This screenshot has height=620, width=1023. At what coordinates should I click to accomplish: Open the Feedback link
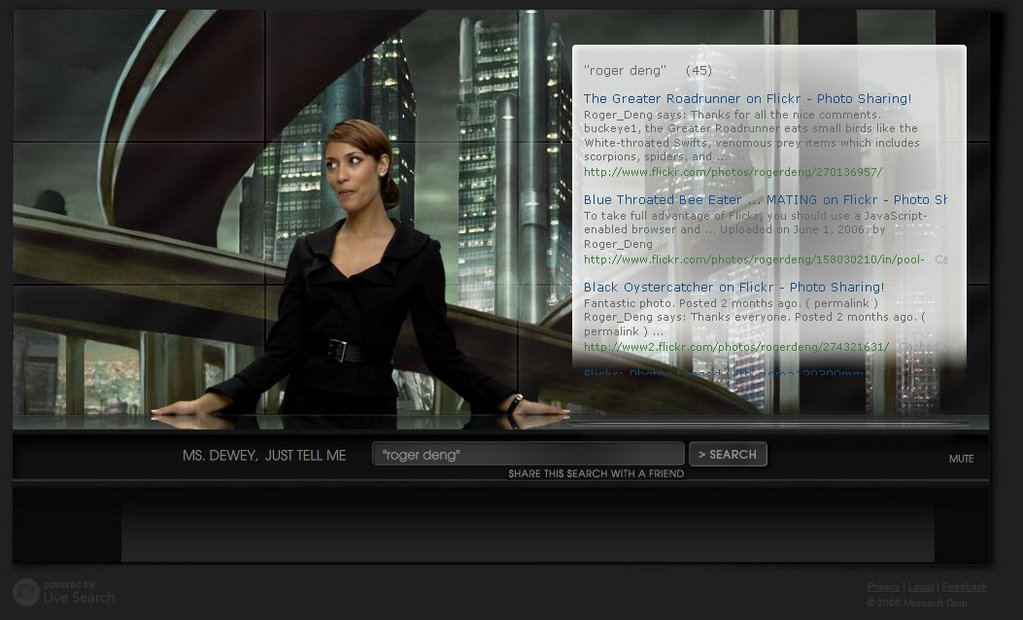coord(964,587)
